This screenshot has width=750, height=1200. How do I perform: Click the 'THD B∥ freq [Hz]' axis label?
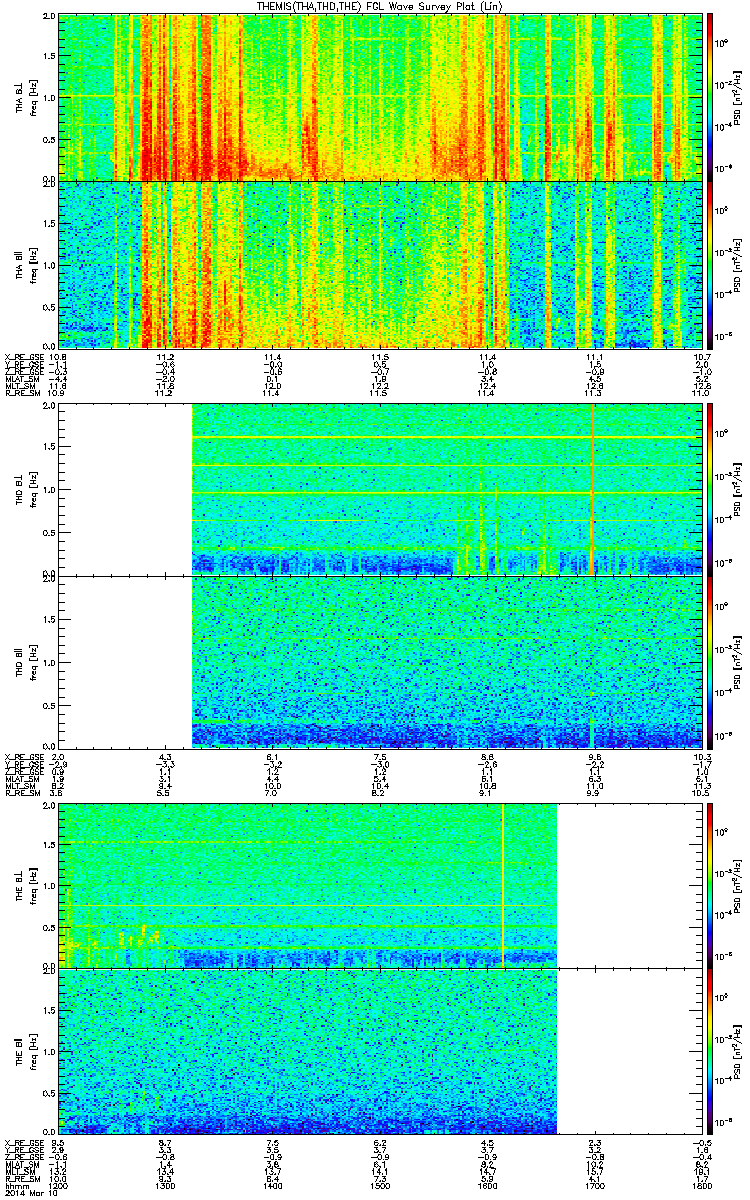coord(26,663)
